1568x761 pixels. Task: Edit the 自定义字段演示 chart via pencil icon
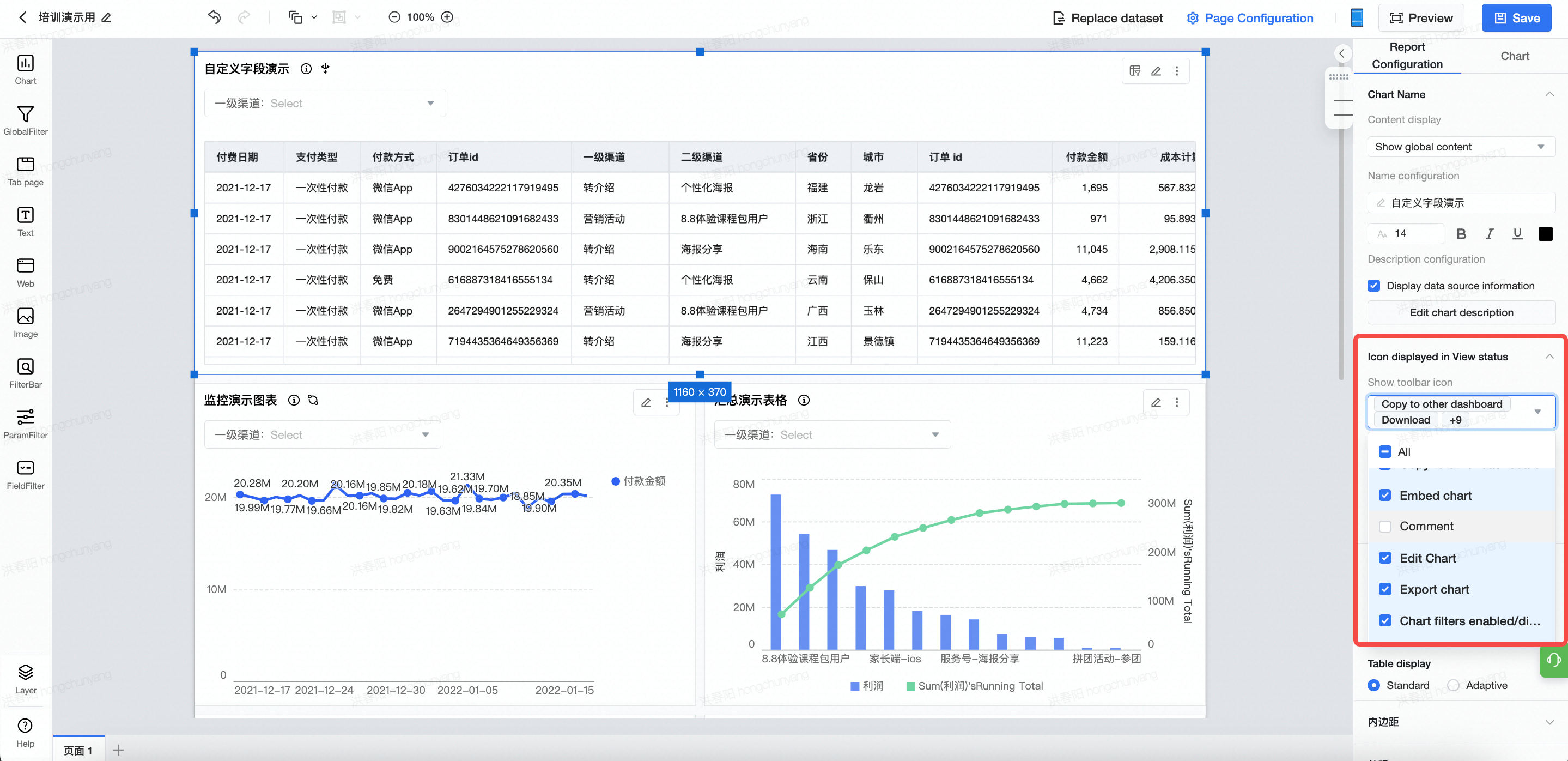[x=1156, y=71]
